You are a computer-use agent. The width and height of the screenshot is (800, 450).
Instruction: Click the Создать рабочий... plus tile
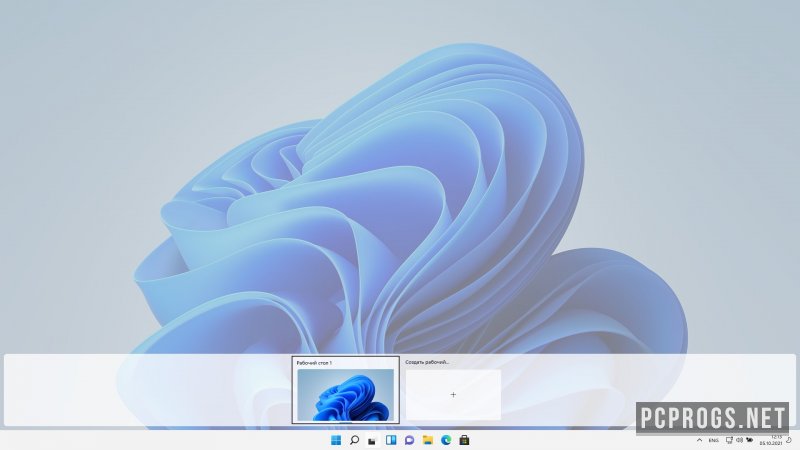pos(453,395)
